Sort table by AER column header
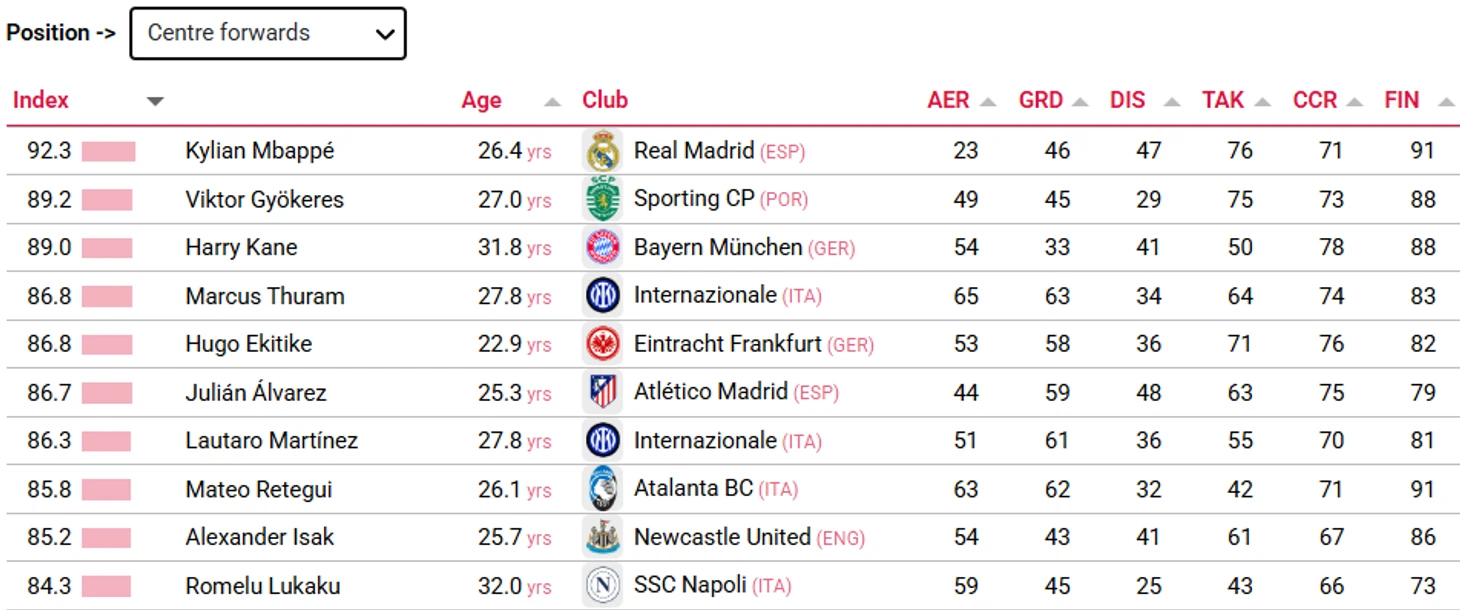 (948, 100)
